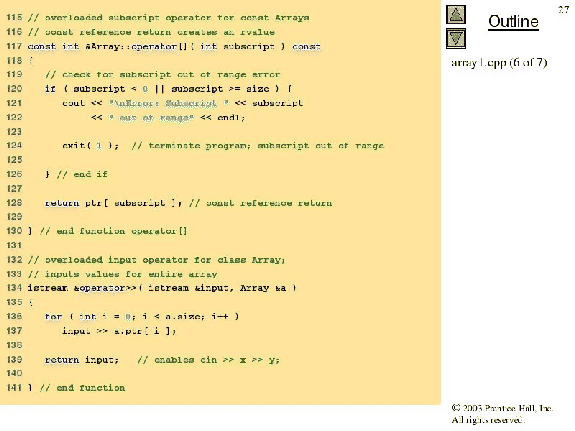
Task: Click line 134 istream &operator>> declaration
Action: 162,288
